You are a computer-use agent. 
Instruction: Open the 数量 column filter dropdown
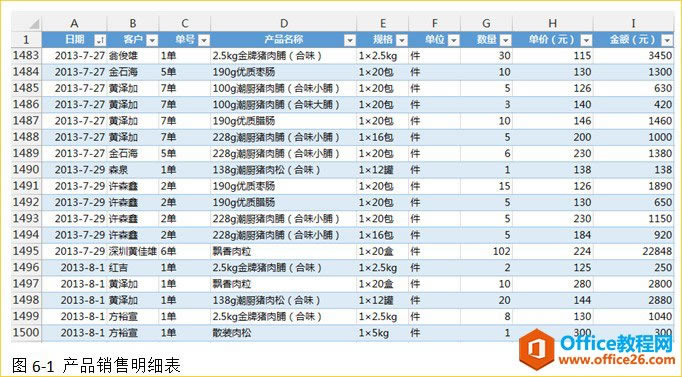point(505,40)
